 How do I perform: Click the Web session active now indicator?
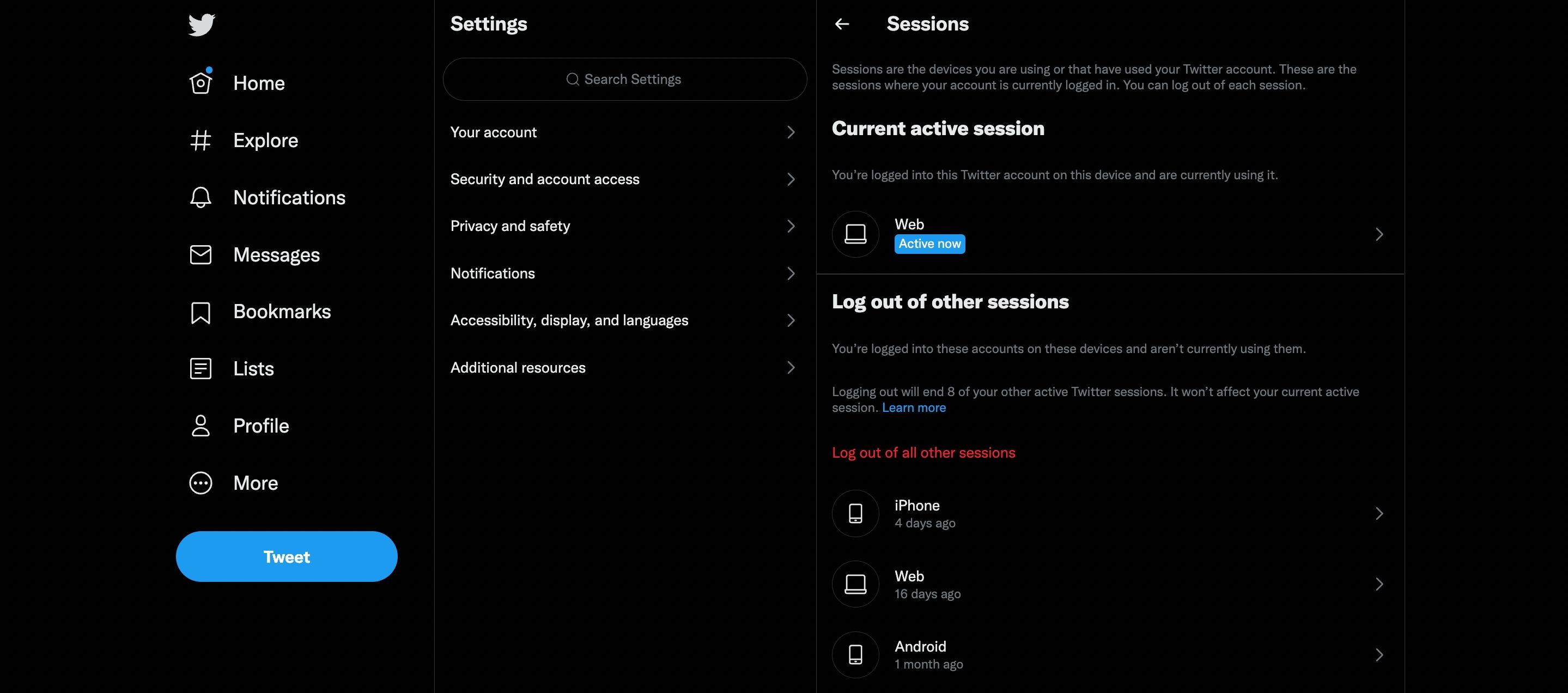coord(928,243)
